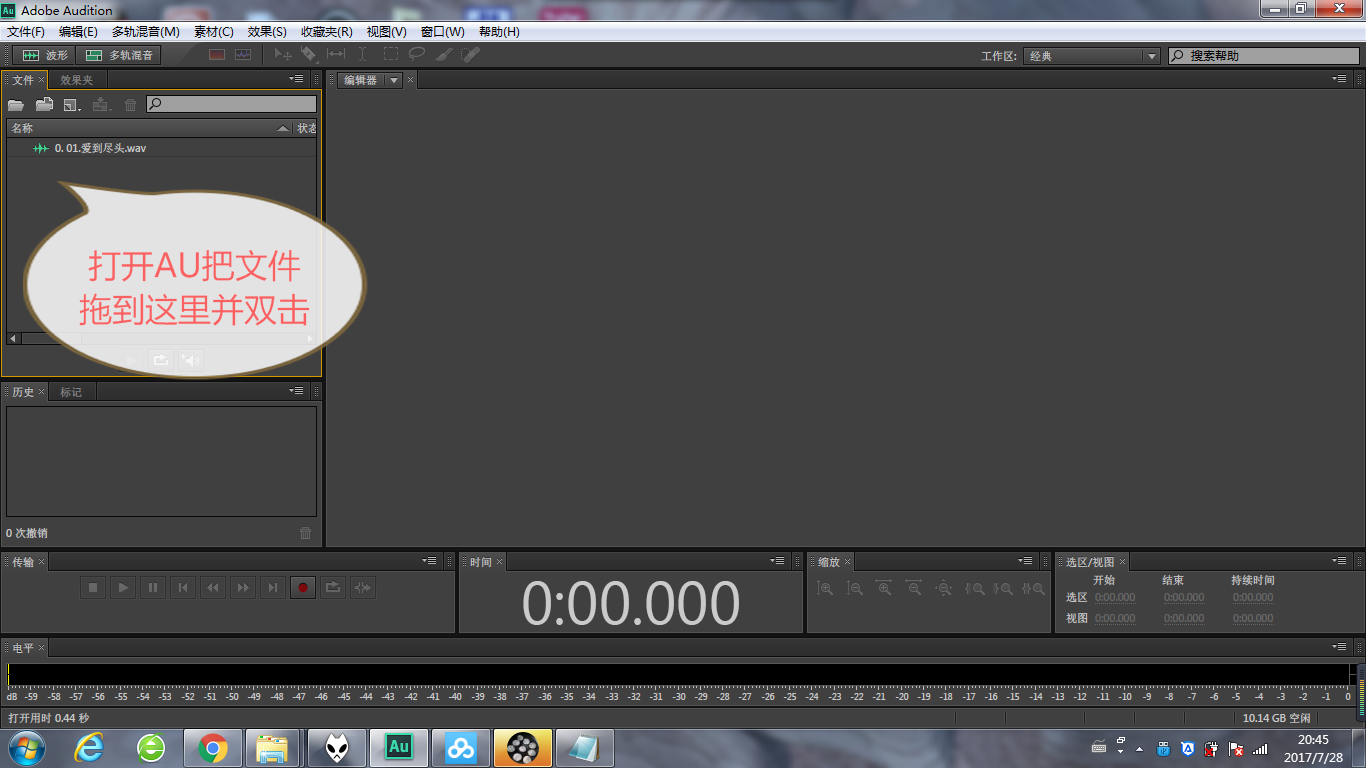This screenshot has height=768, width=1366.
Task: Select the Razor tool in toolbar
Action: tap(309, 55)
